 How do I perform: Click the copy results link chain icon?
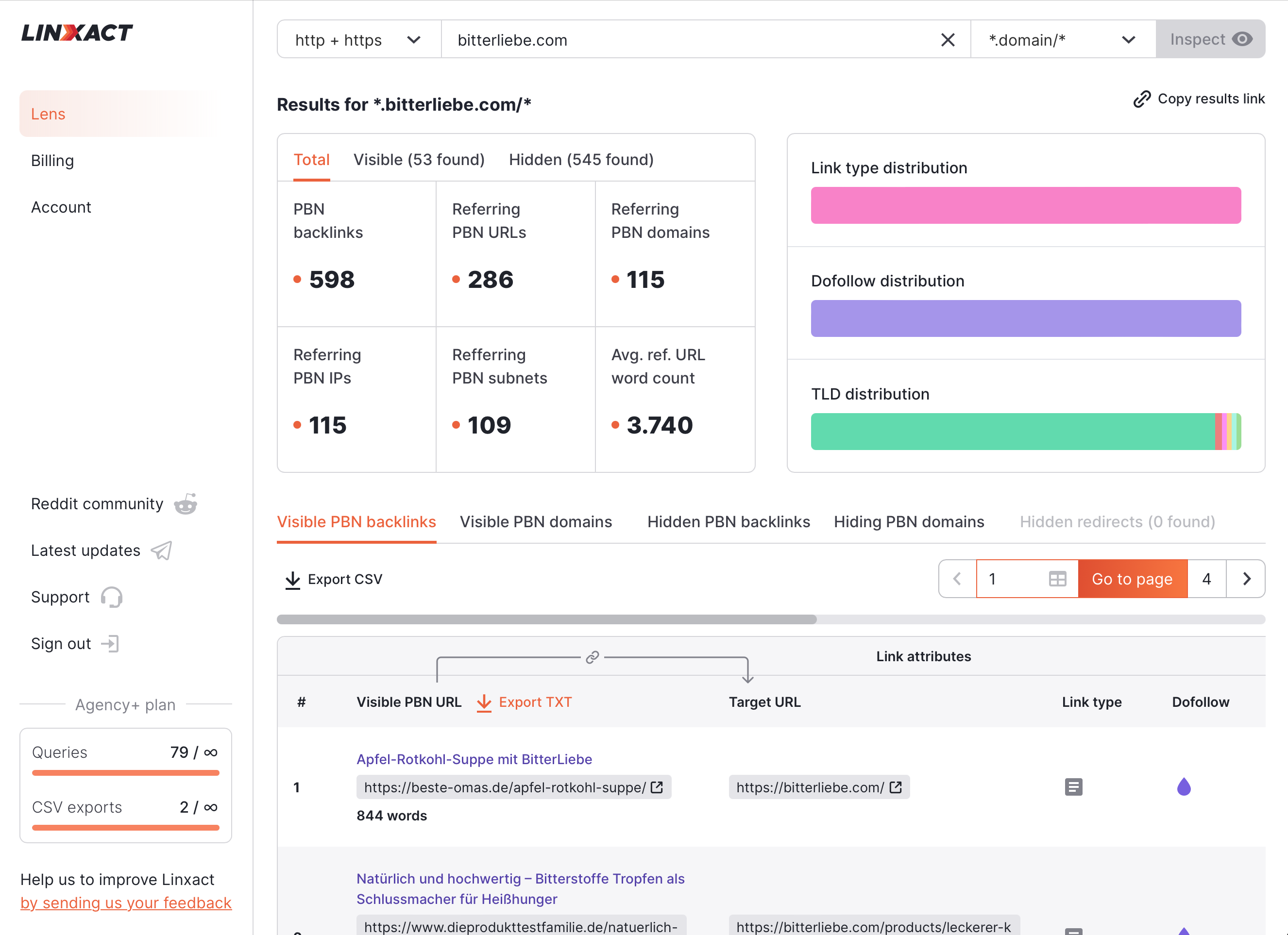[1141, 99]
